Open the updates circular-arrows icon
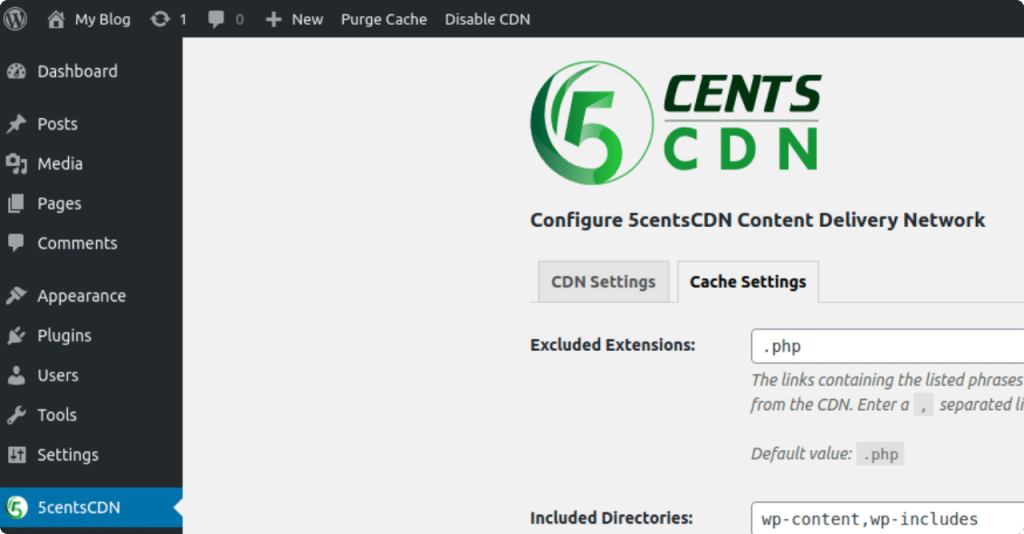Viewport: 1024px width, 534px height. pos(160,19)
